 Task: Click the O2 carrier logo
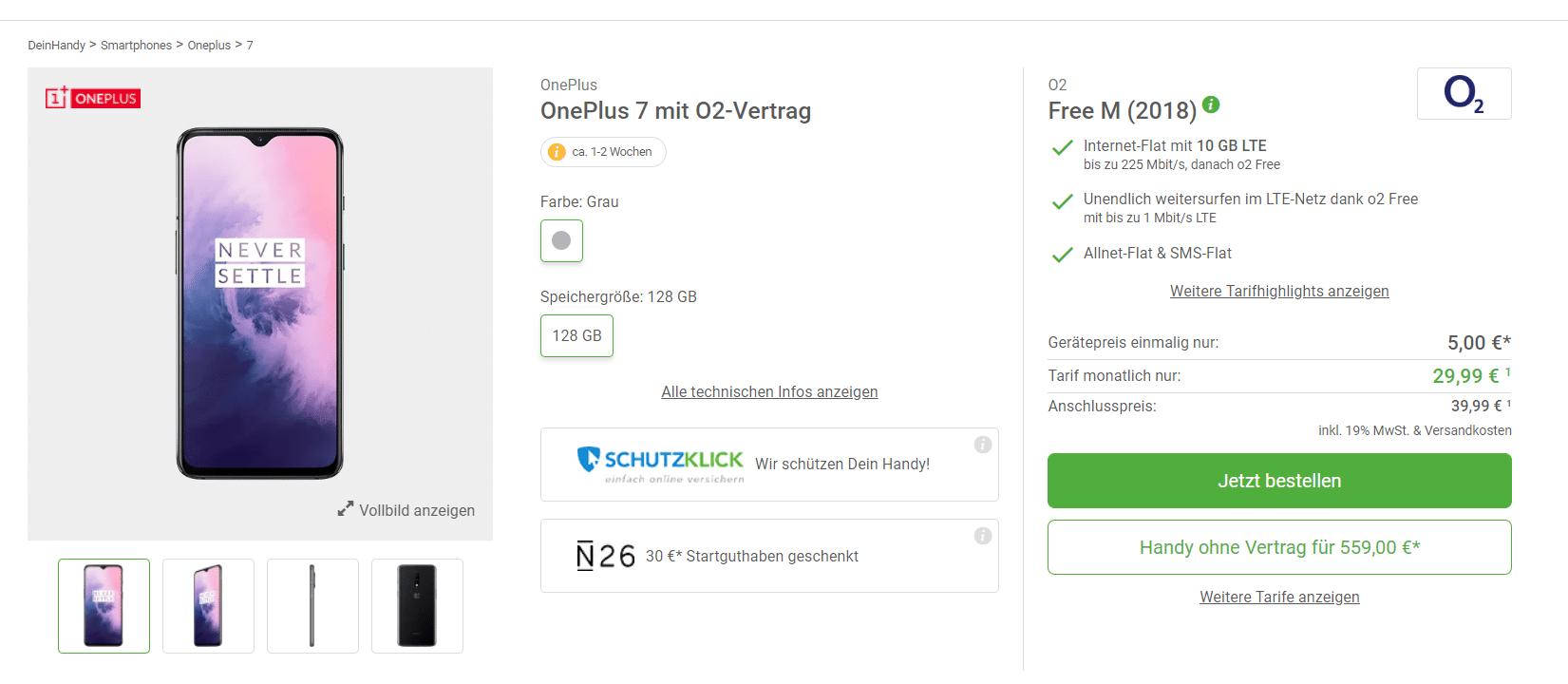pyautogui.click(x=1464, y=94)
